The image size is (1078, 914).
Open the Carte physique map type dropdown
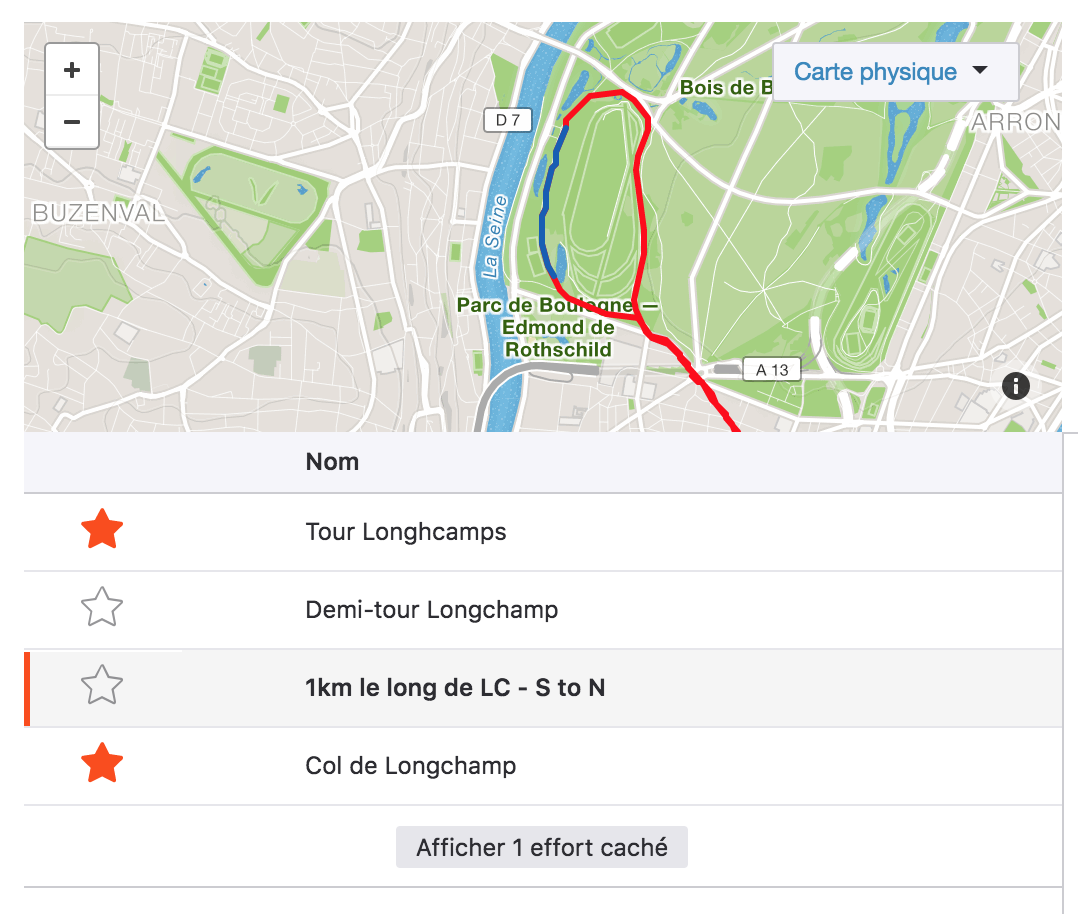[x=895, y=72]
